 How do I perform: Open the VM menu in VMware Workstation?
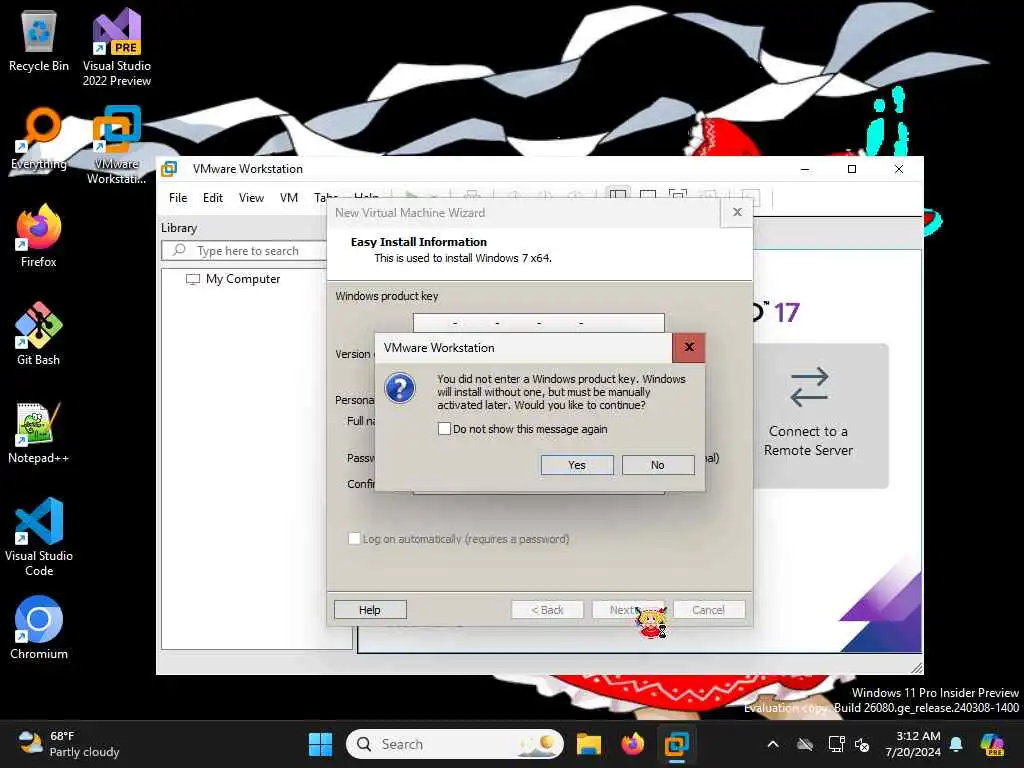289,198
